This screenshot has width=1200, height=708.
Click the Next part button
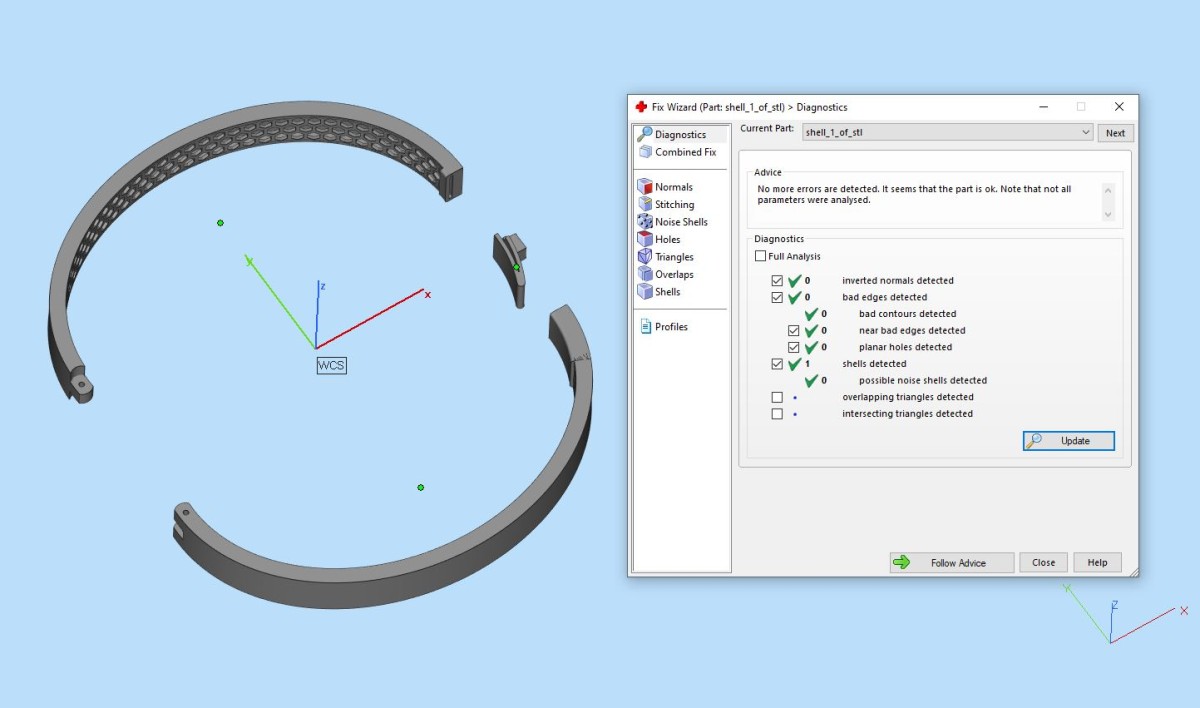1115,133
